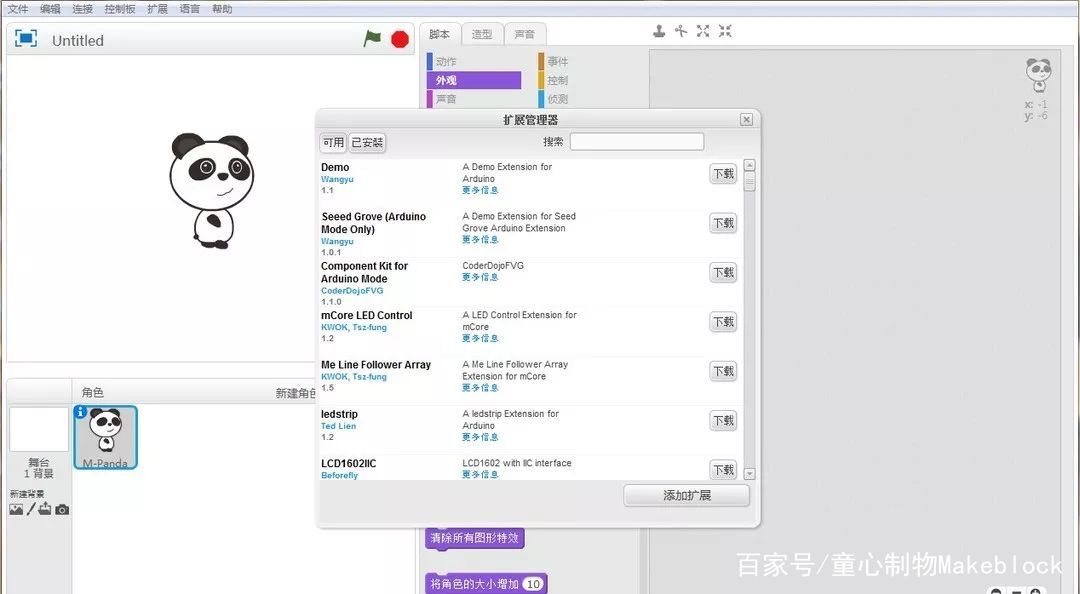Show the 可用 extensions tab
The width and height of the screenshot is (1080, 594).
point(333,143)
